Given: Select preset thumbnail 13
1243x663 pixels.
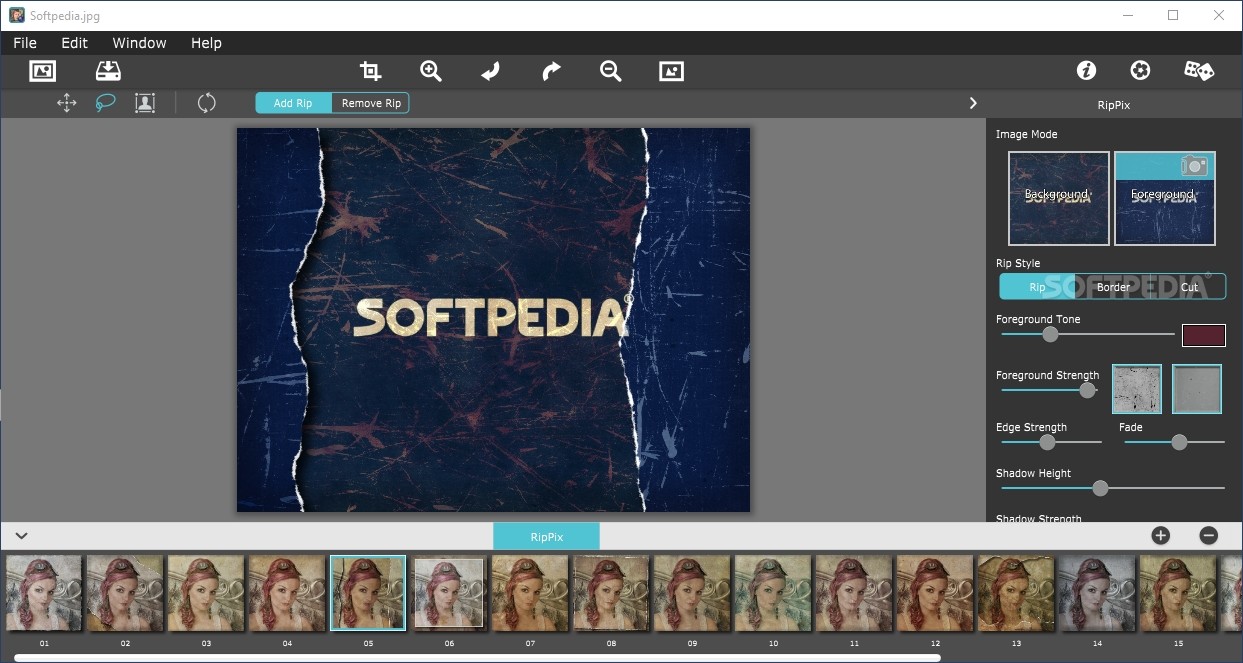Looking at the screenshot, I should (1016, 593).
